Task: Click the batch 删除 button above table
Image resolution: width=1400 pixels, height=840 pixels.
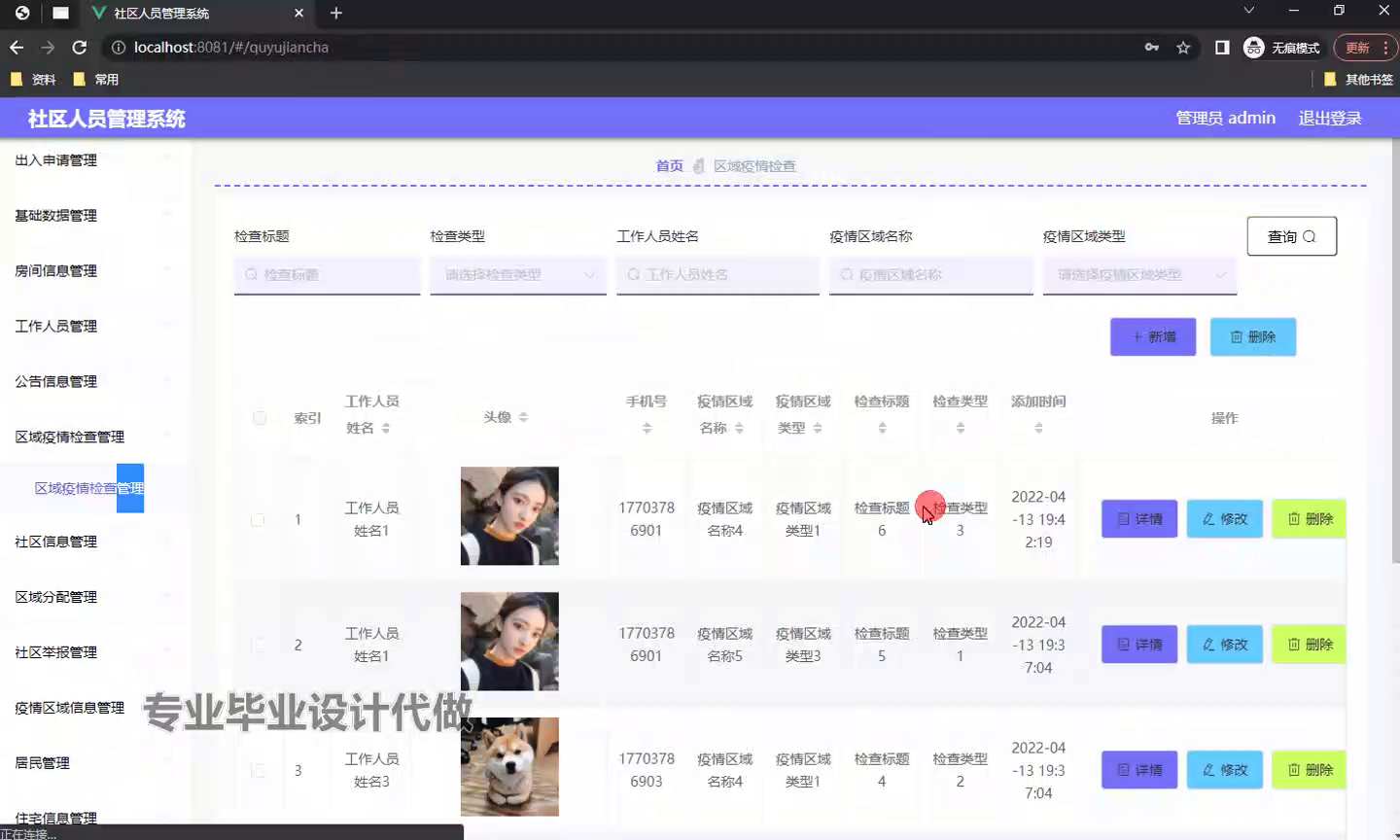Action: (x=1253, y=336)
